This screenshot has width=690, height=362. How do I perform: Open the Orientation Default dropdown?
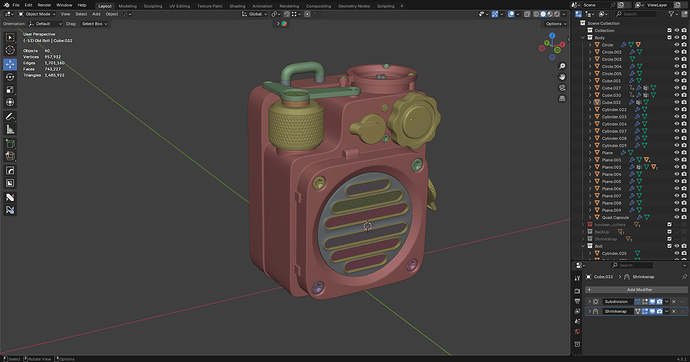(45, 24)
